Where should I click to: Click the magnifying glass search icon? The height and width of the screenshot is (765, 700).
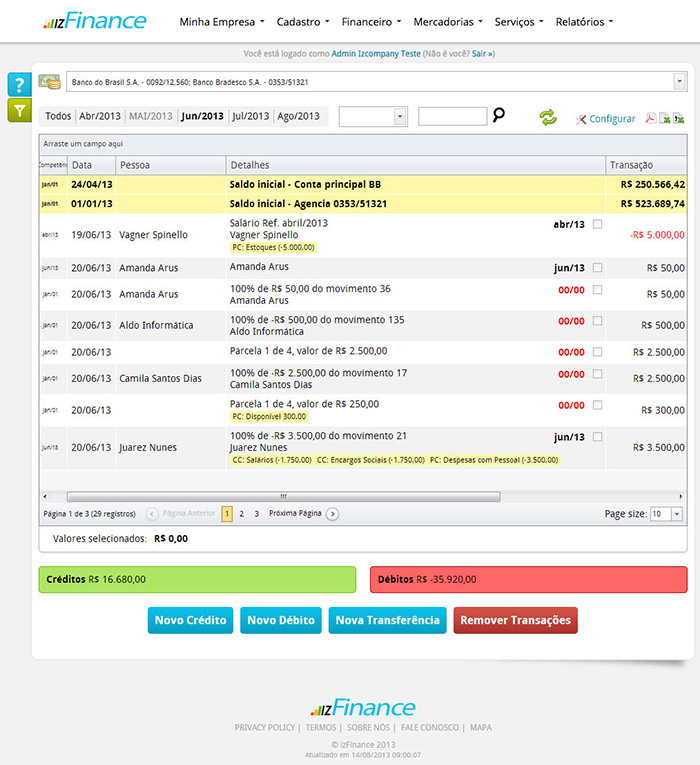[x=499, y=116]
